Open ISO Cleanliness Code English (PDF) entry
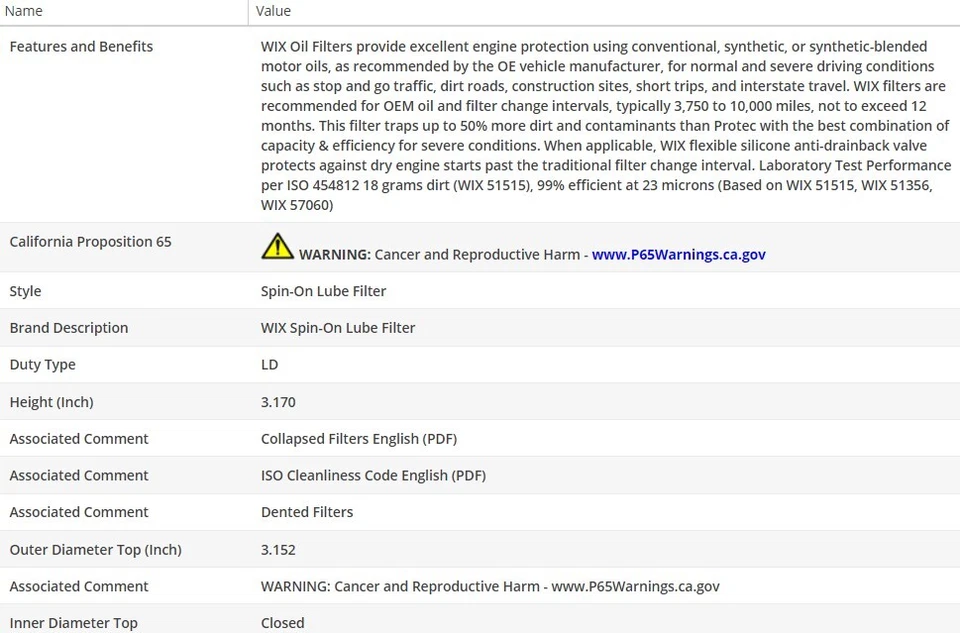The width and height of the screenshot is (960, 633). pyautogui.click(x=373, y=475)
